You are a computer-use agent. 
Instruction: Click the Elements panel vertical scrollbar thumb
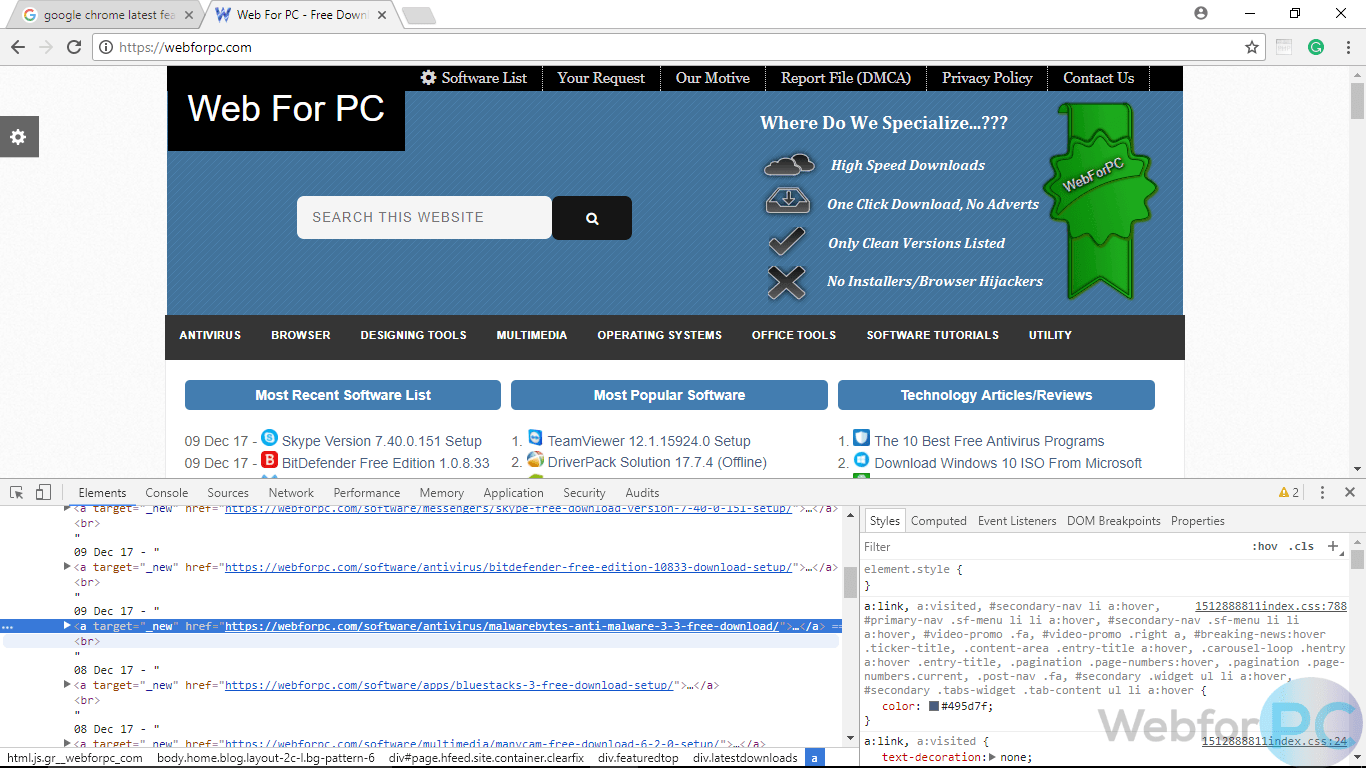[x=850, y=581]
